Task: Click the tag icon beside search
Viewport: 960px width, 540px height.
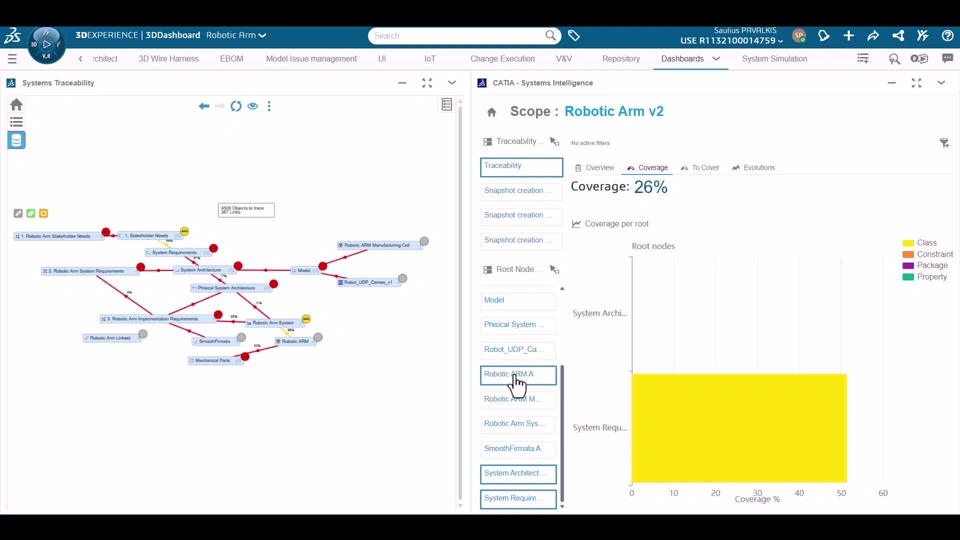Action: (x=574, y=36)
